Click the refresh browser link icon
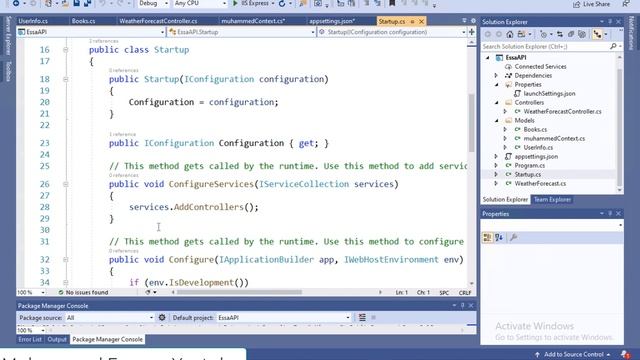This screenshot has height=360, width=640. pos(282,4)
